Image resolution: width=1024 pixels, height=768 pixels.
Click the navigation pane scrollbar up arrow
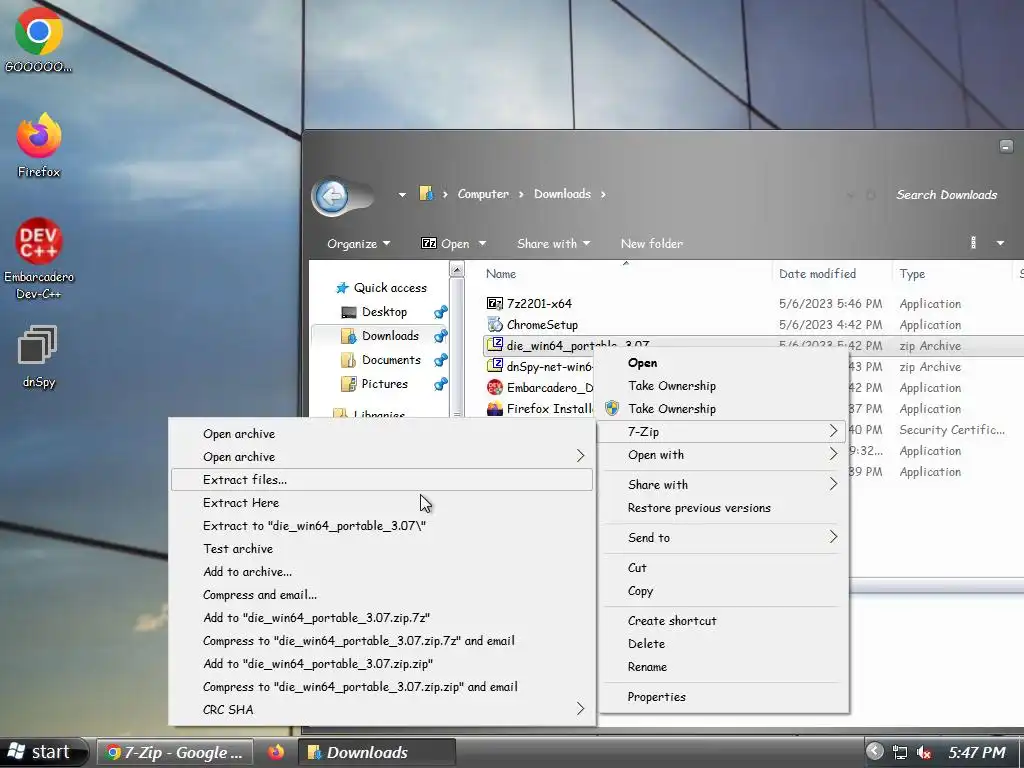[x=457, y=269]
